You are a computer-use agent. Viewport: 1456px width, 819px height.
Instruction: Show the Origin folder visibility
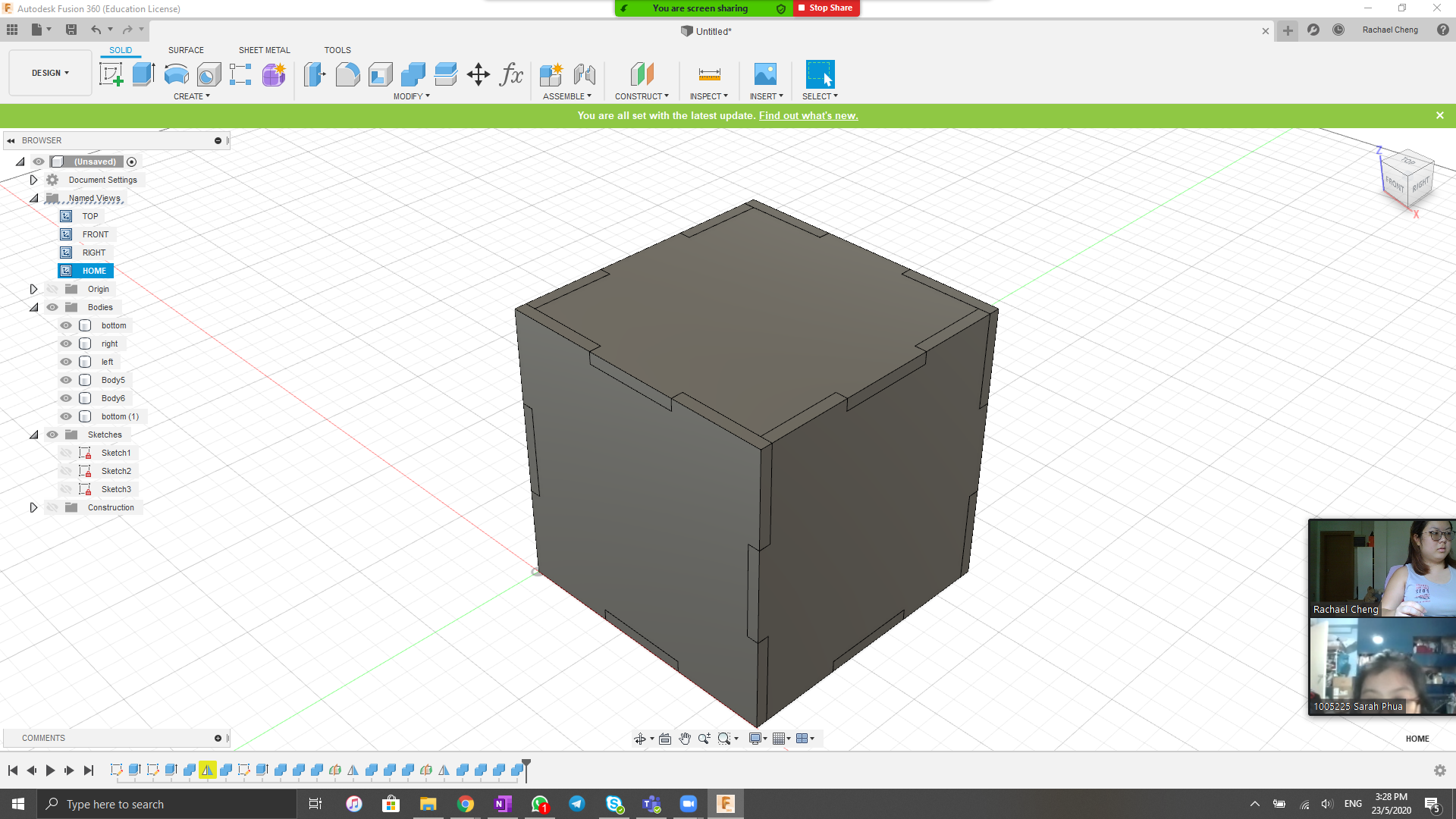[52, 289]
